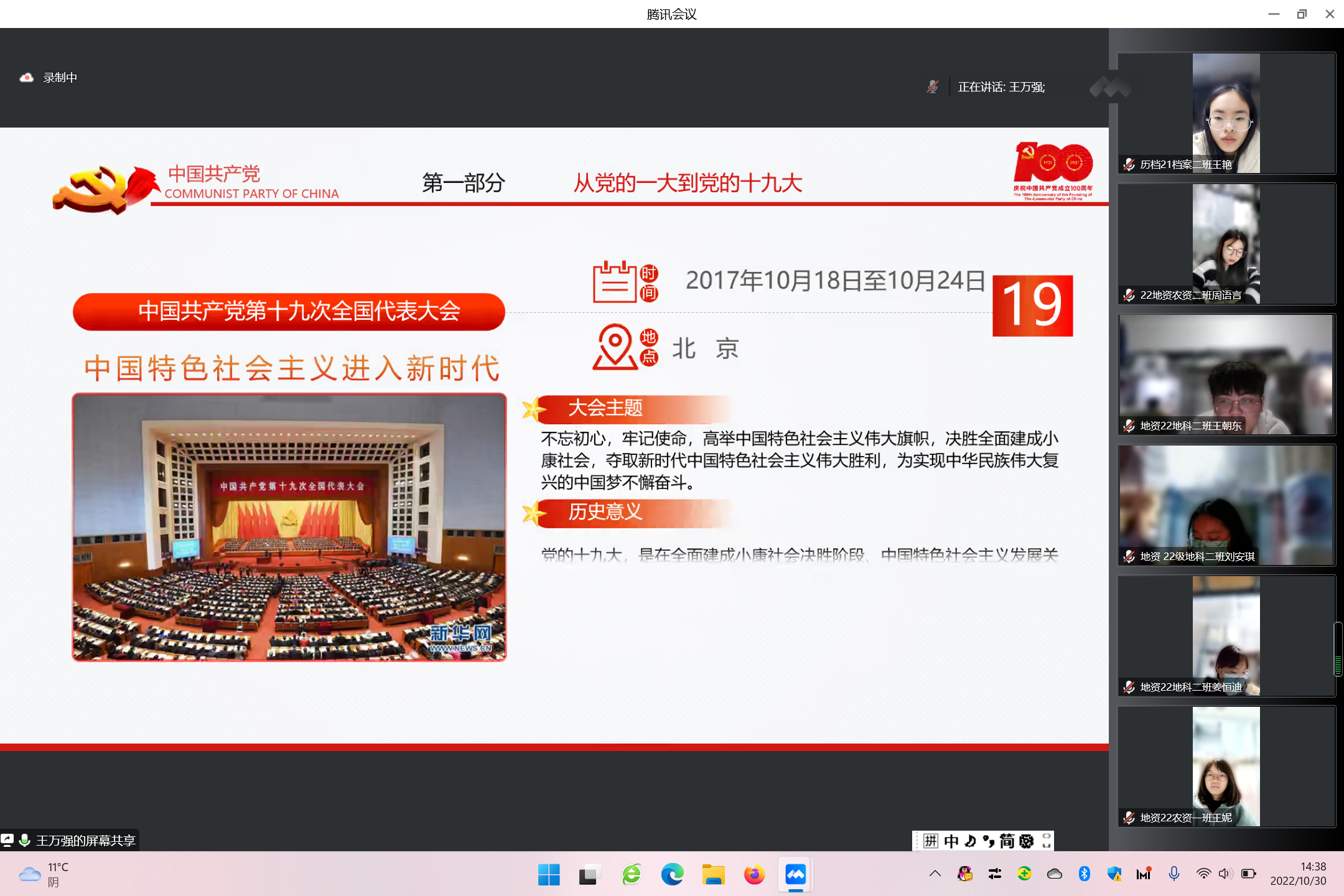This screenshot has height=896, width=1344.
Task: Open the OneDrive cloud tray icon
Action: (x=1055, y=874)
